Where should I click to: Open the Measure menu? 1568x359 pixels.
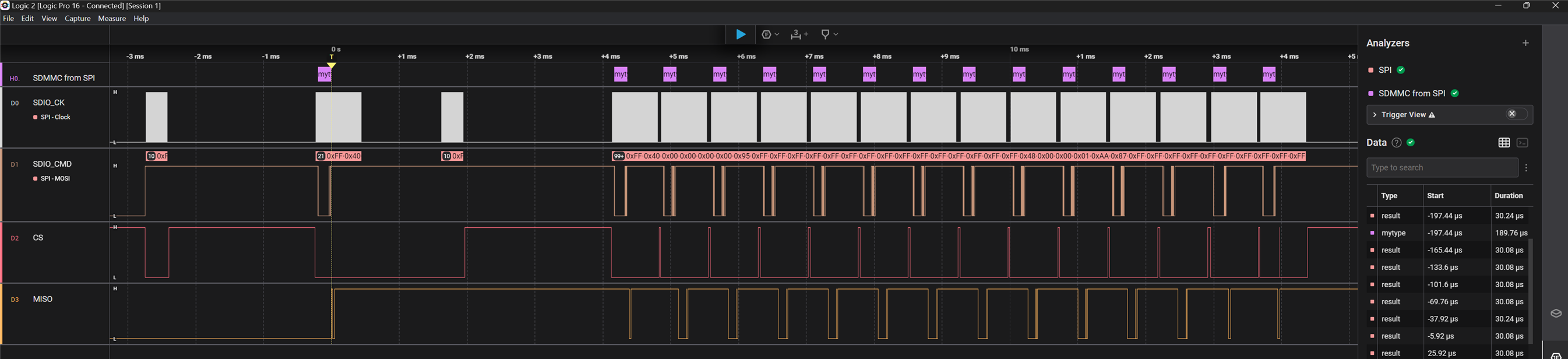pyautogui.click(x=112, y=19)
